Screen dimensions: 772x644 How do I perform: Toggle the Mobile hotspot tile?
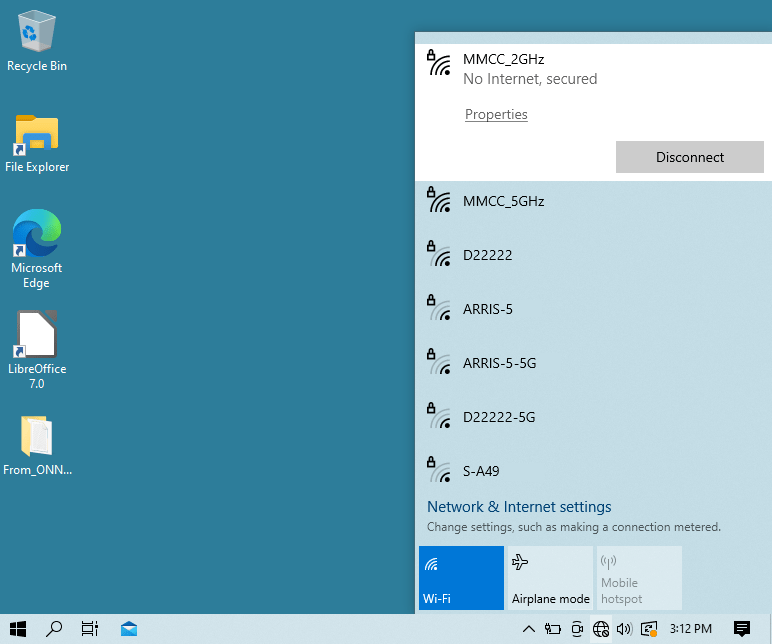click(x=639, y=577)
